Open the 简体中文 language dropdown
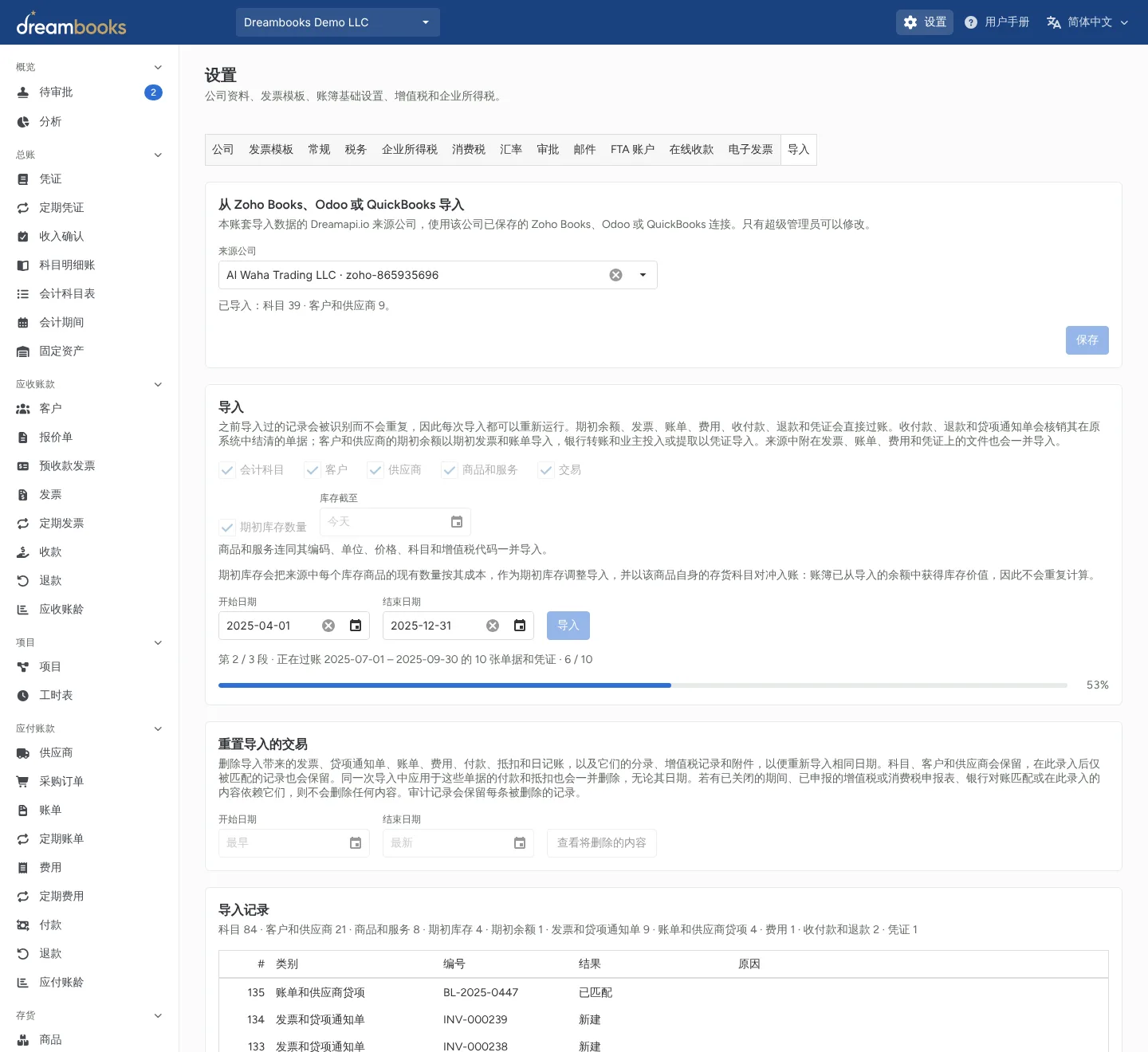 coord(1087,22)
